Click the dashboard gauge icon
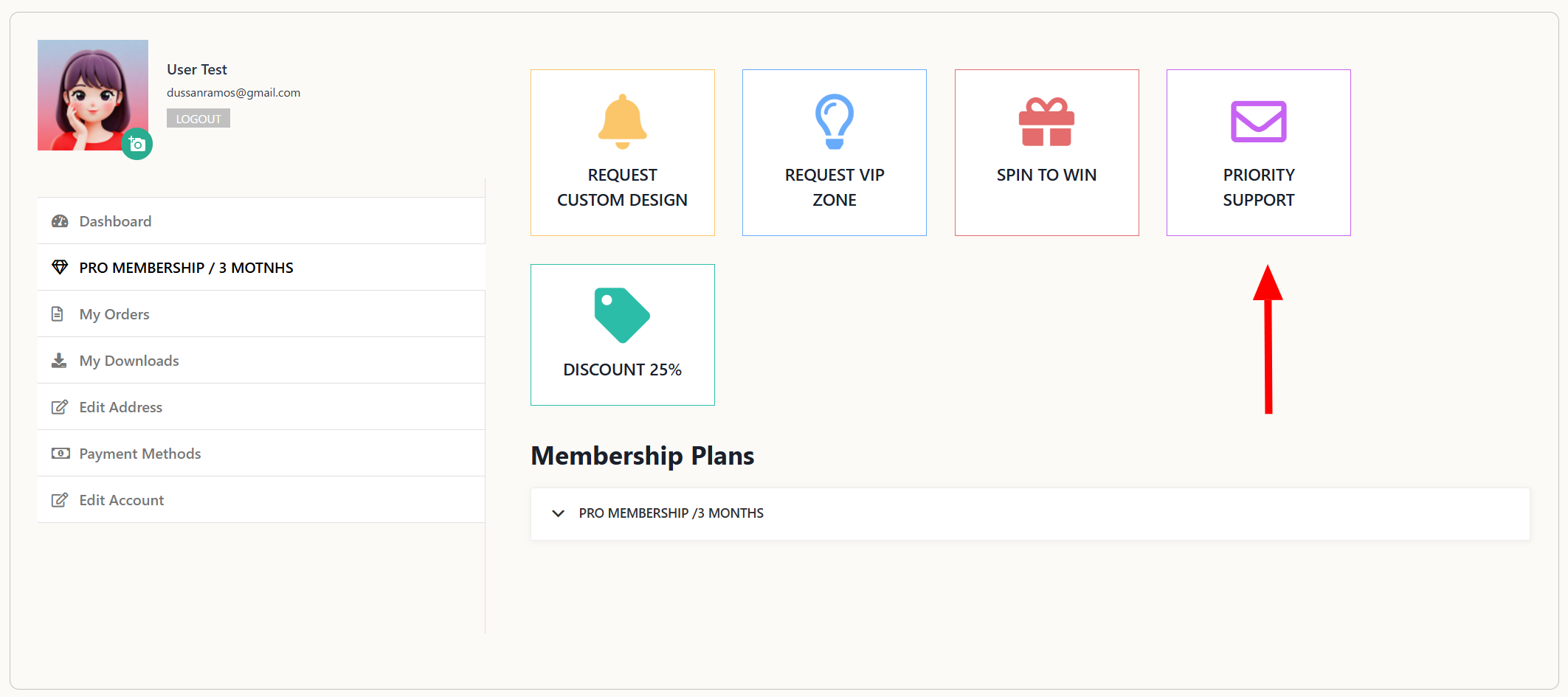 click(x=60, y=221)
